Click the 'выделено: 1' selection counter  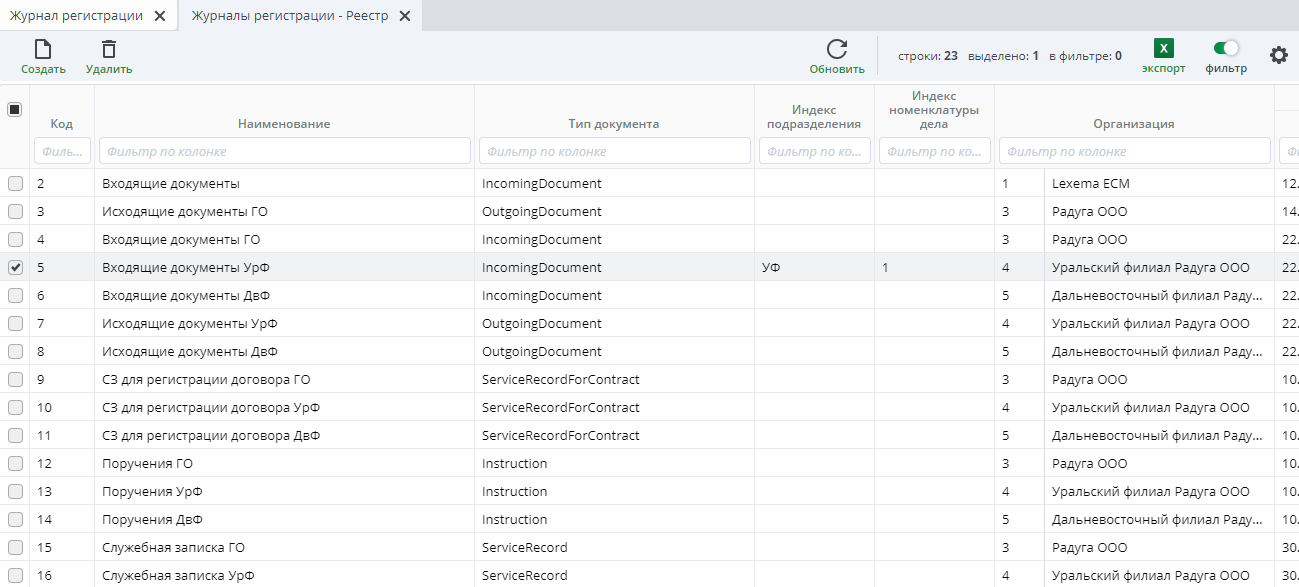tap(1003, 56)
